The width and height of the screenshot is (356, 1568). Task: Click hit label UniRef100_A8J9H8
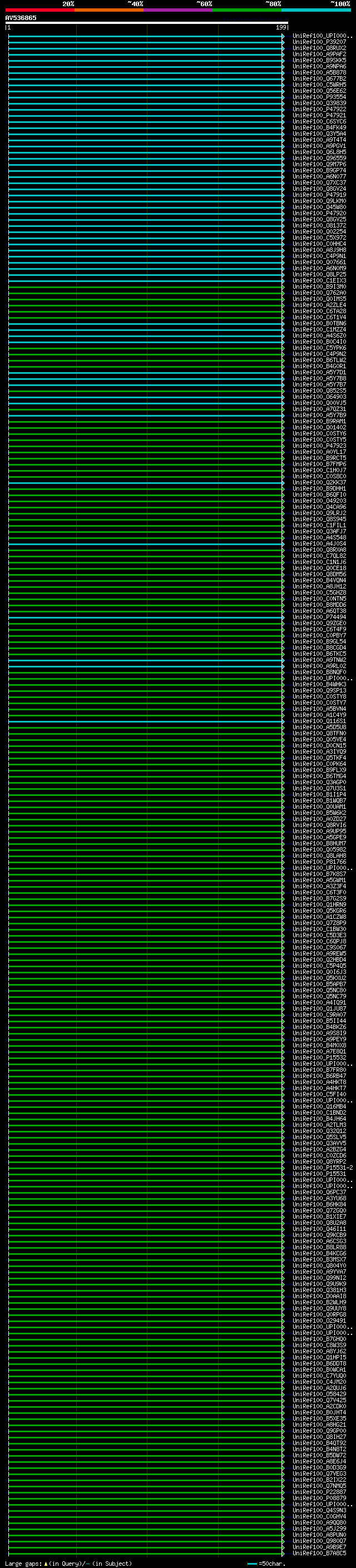coord(319,250)
